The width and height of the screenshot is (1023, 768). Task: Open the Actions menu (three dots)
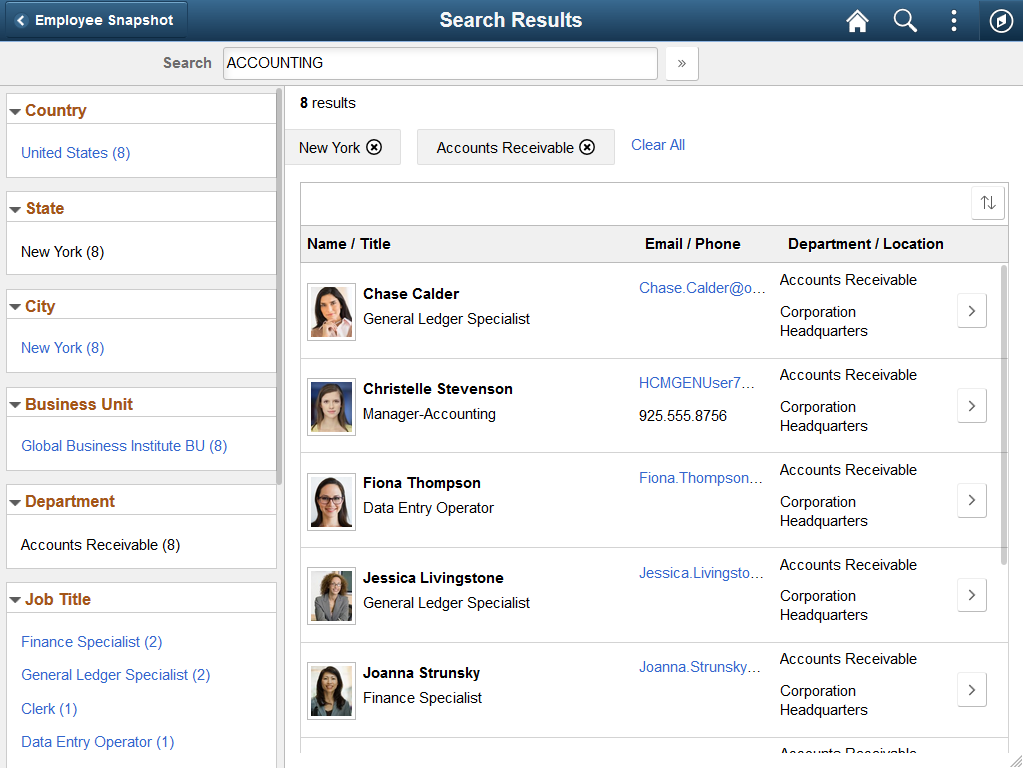tap(953, 21)
